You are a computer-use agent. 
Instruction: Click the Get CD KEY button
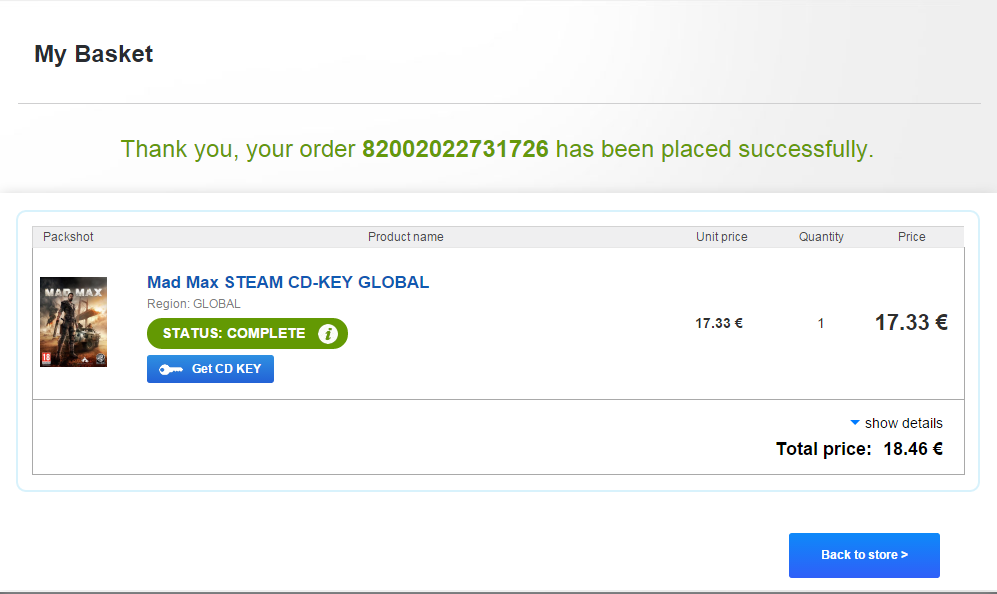coord(210,369)
